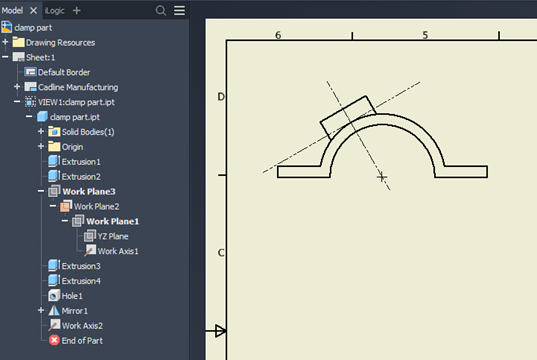Collapse the Work Plane1 node
The height and width of the screenshot is (360, 537).
[x=65, y=221]
